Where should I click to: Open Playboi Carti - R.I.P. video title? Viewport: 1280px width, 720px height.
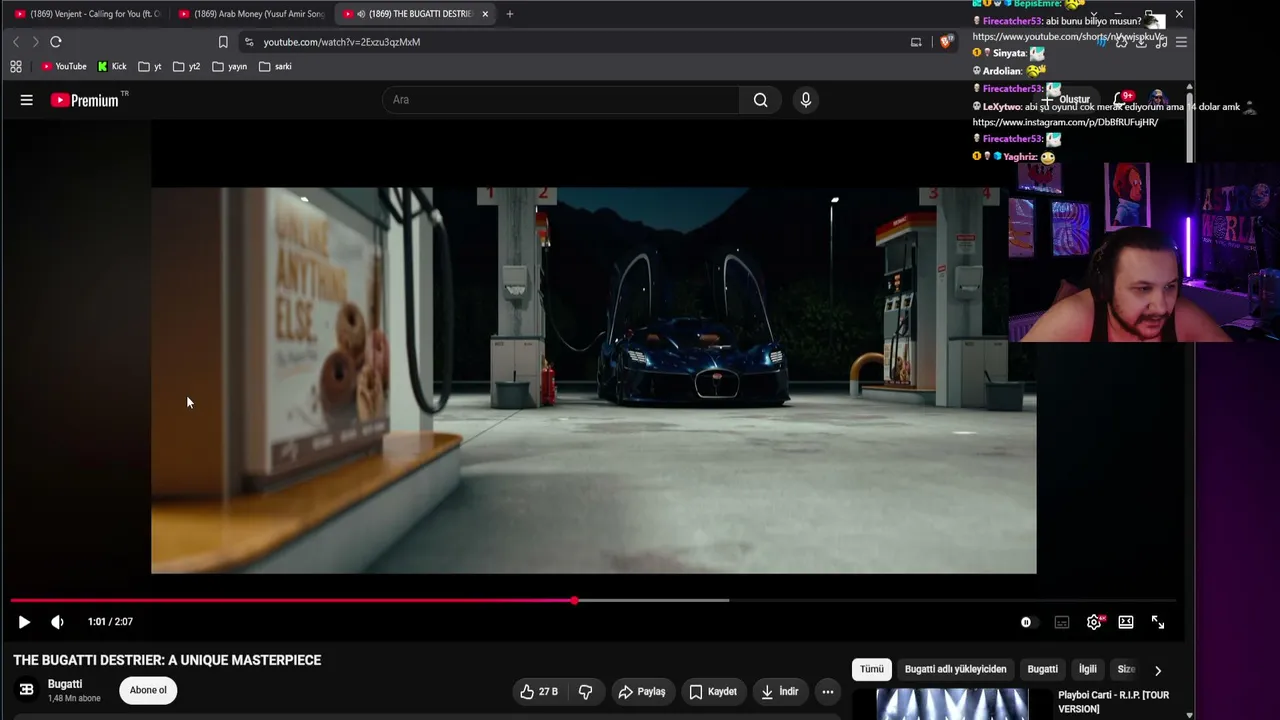1113,702
